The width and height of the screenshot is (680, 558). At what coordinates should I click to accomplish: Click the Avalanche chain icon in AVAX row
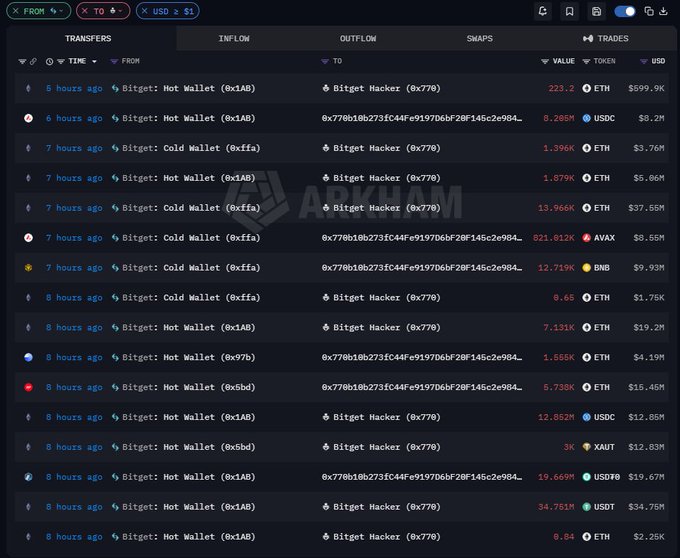[x=28, y=238]
